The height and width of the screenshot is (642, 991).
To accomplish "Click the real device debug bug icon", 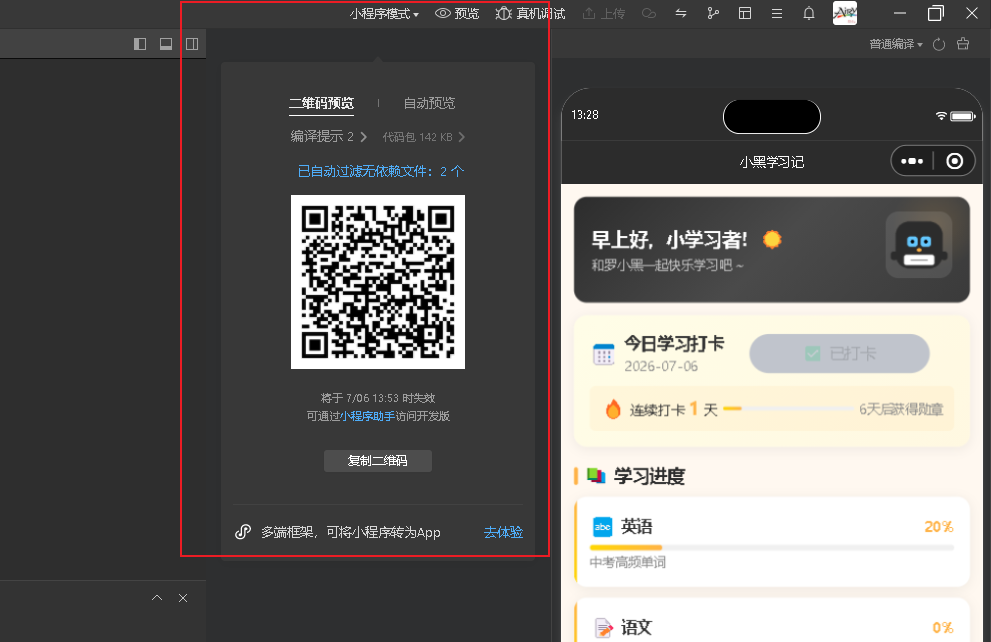I will pyautogui.click(x=503, y=13).
